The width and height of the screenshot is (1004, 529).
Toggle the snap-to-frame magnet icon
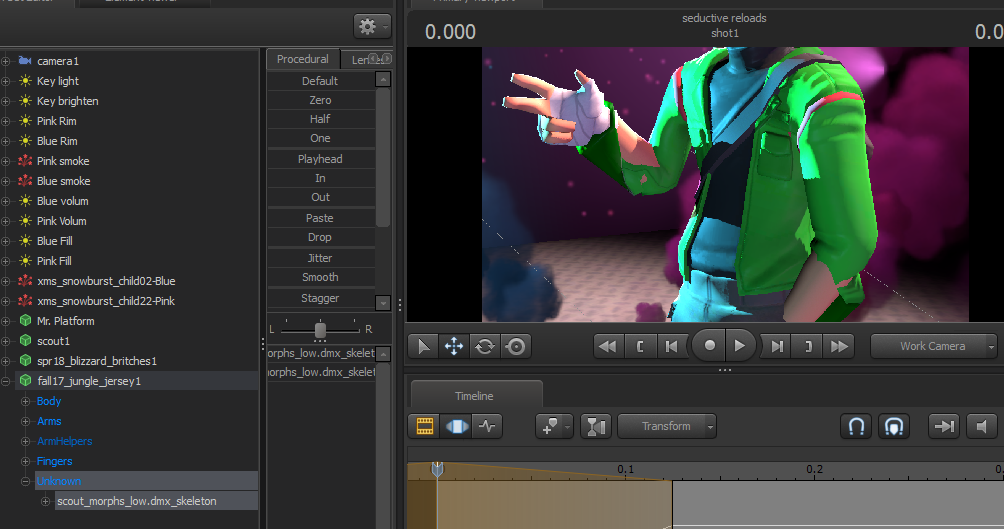pos(894,426)
